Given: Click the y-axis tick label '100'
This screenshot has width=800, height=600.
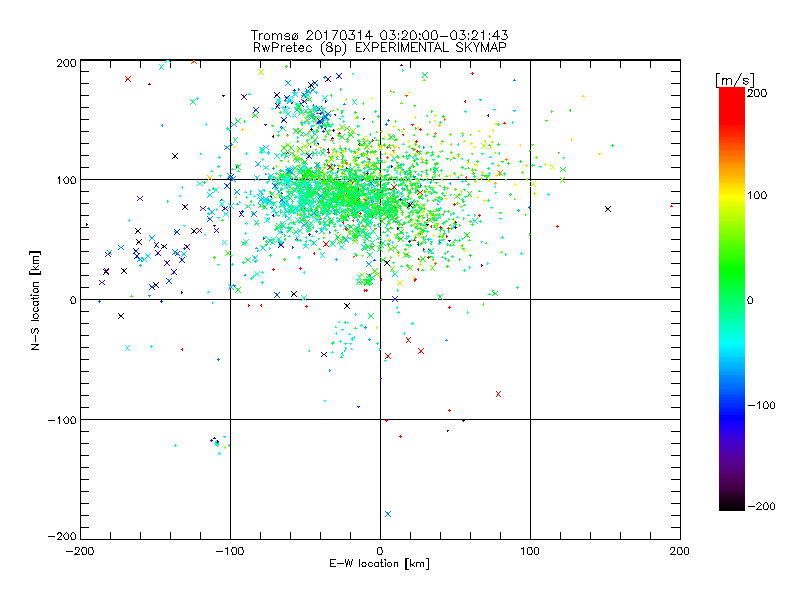Looking at the screenshot, I should tap(66, 180).
